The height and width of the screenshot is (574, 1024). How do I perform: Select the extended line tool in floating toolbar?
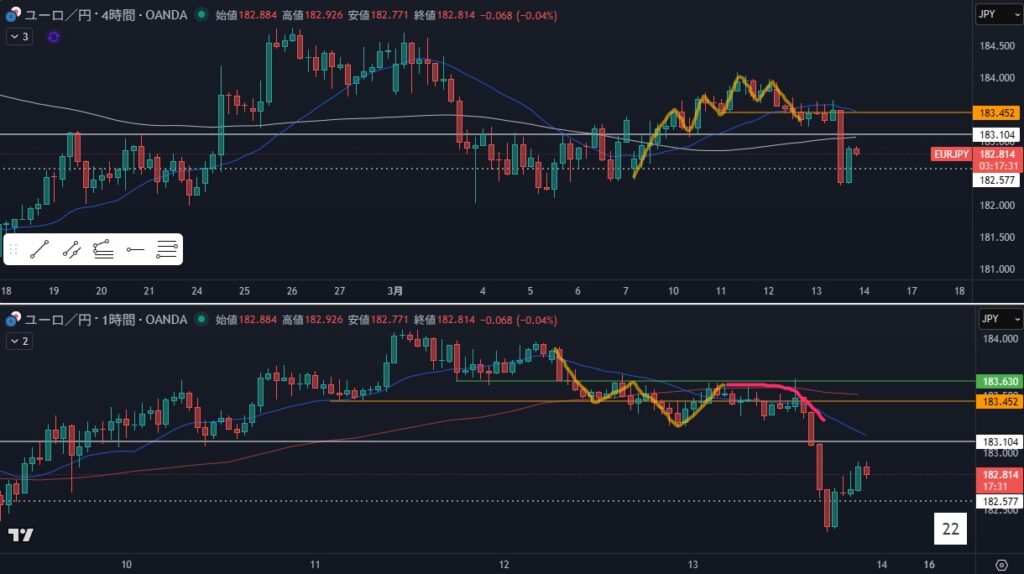pos(71,250)
